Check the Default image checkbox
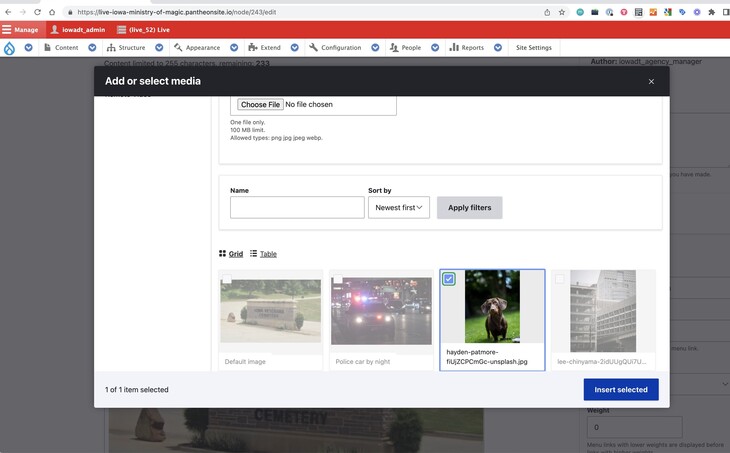730x453 pixels. [228, 279]
